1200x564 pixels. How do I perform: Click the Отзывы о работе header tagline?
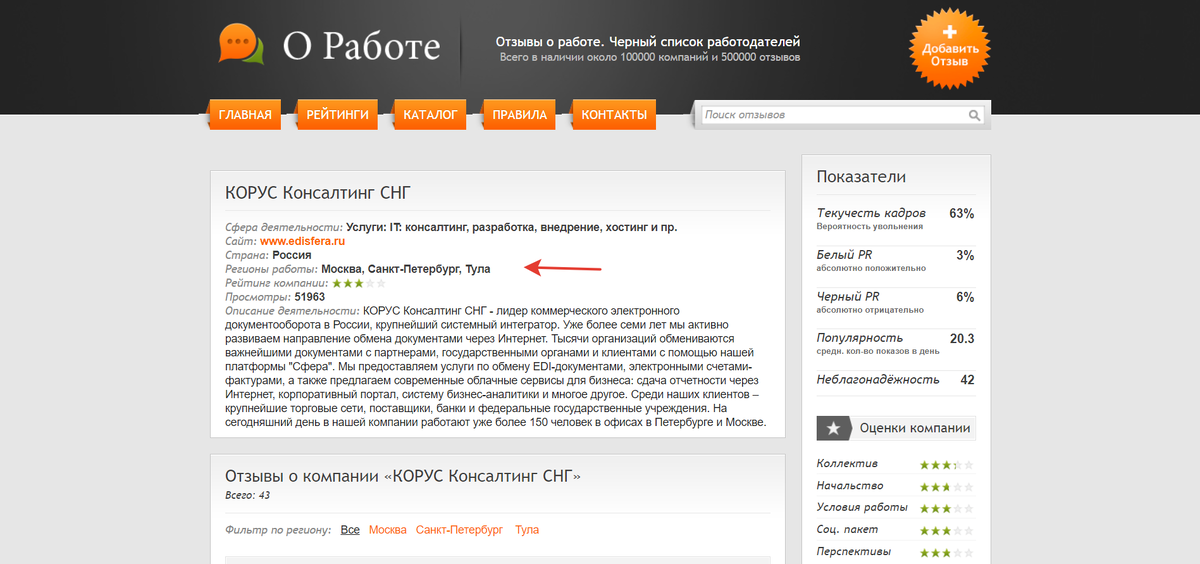[x=648, y=42]
